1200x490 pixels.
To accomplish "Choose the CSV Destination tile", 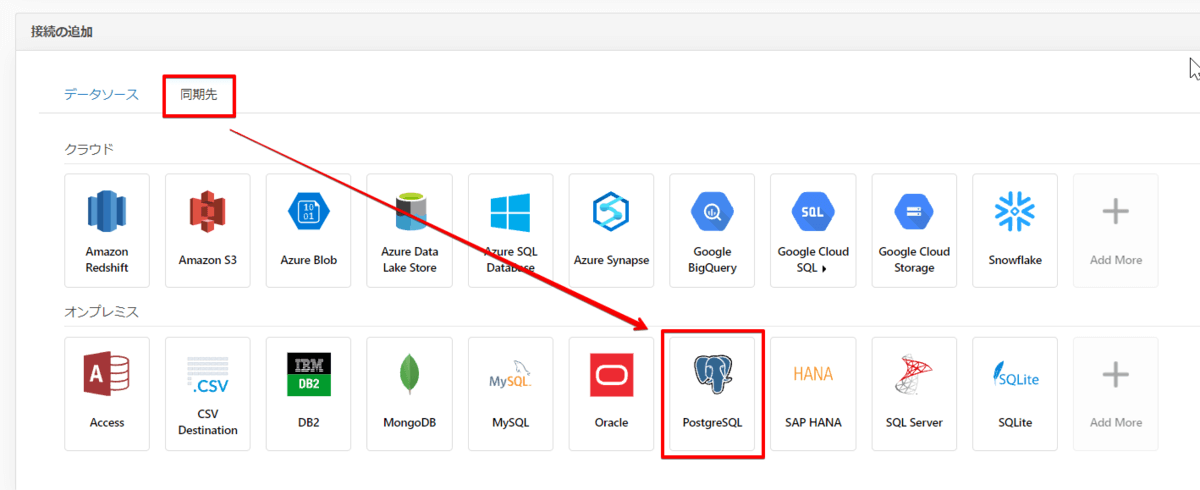I will pyautogui.click(x=208, y=394).
